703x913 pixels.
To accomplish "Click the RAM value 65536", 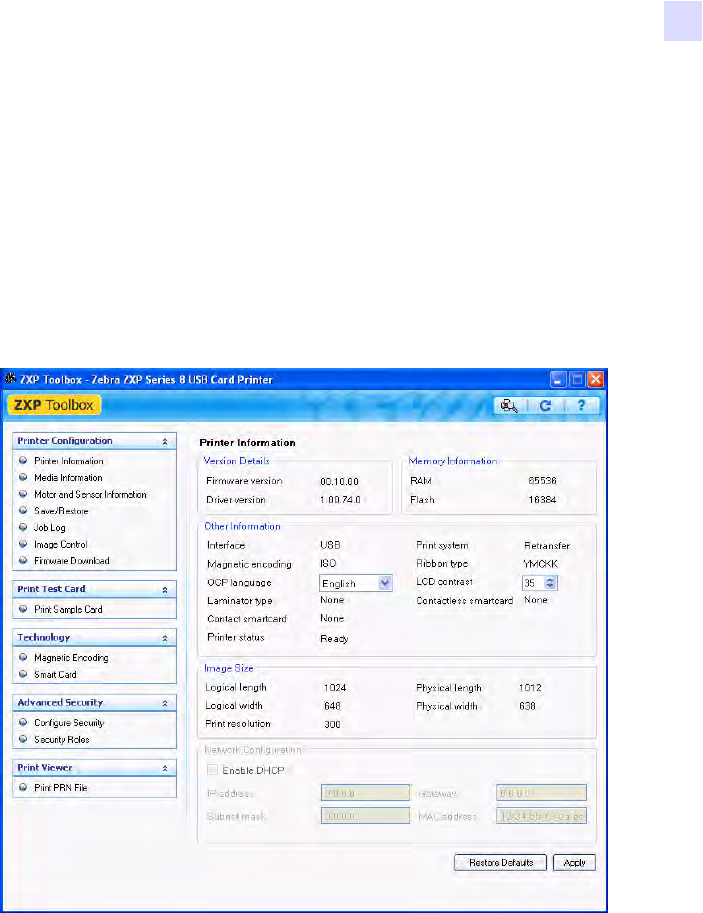I will [x=542, y=480].
